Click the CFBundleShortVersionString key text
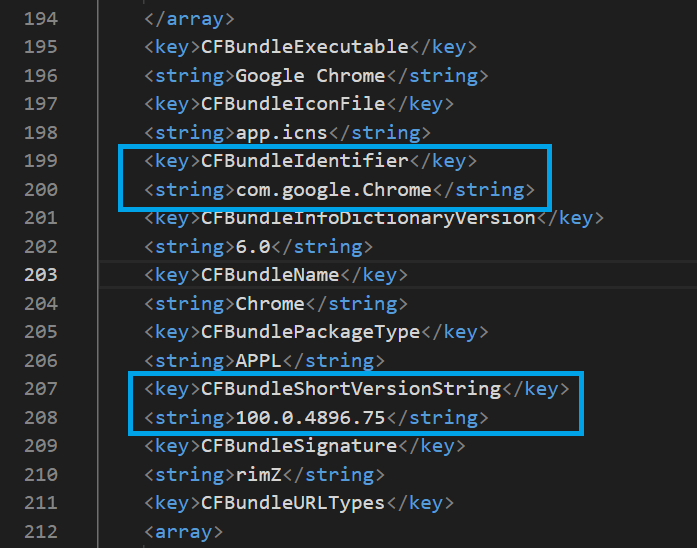Viewport: 697px width, 548px height. pos(351,389)
